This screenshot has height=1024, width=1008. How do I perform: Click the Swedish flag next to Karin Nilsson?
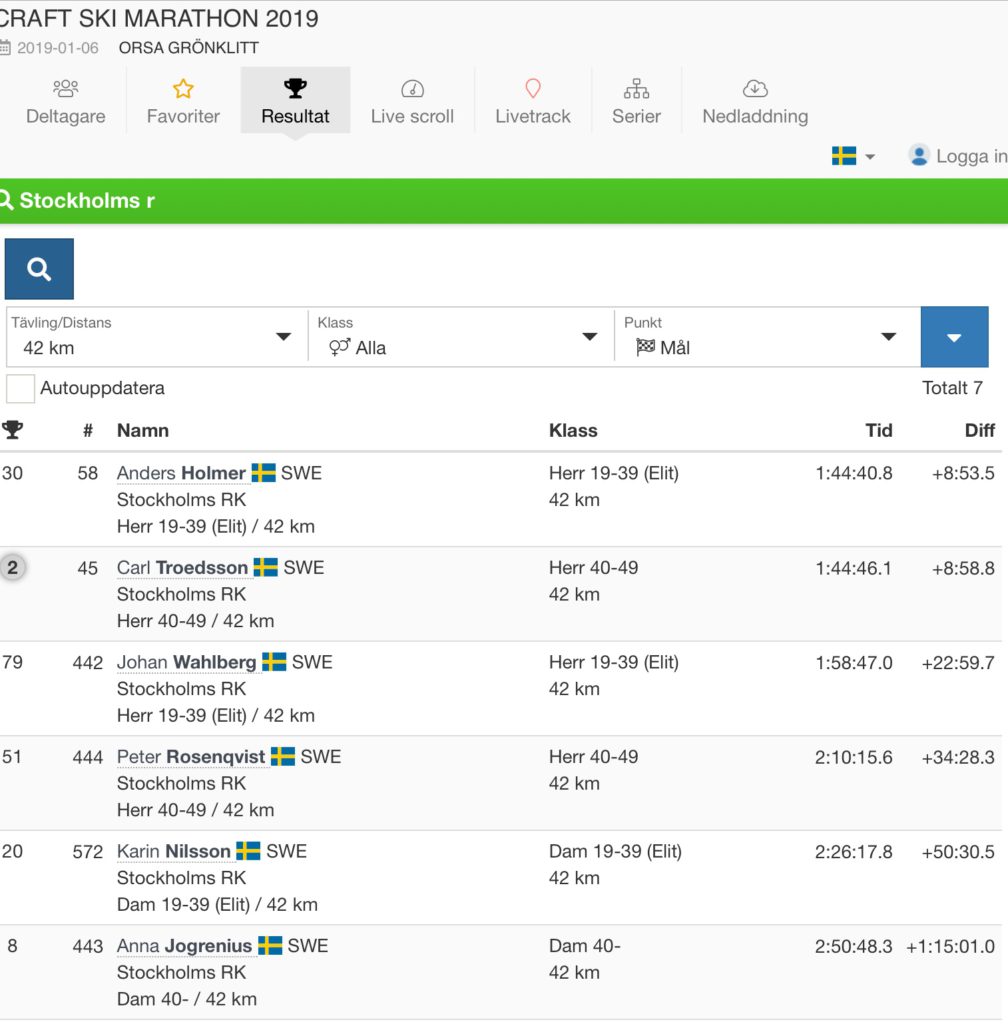248,852
